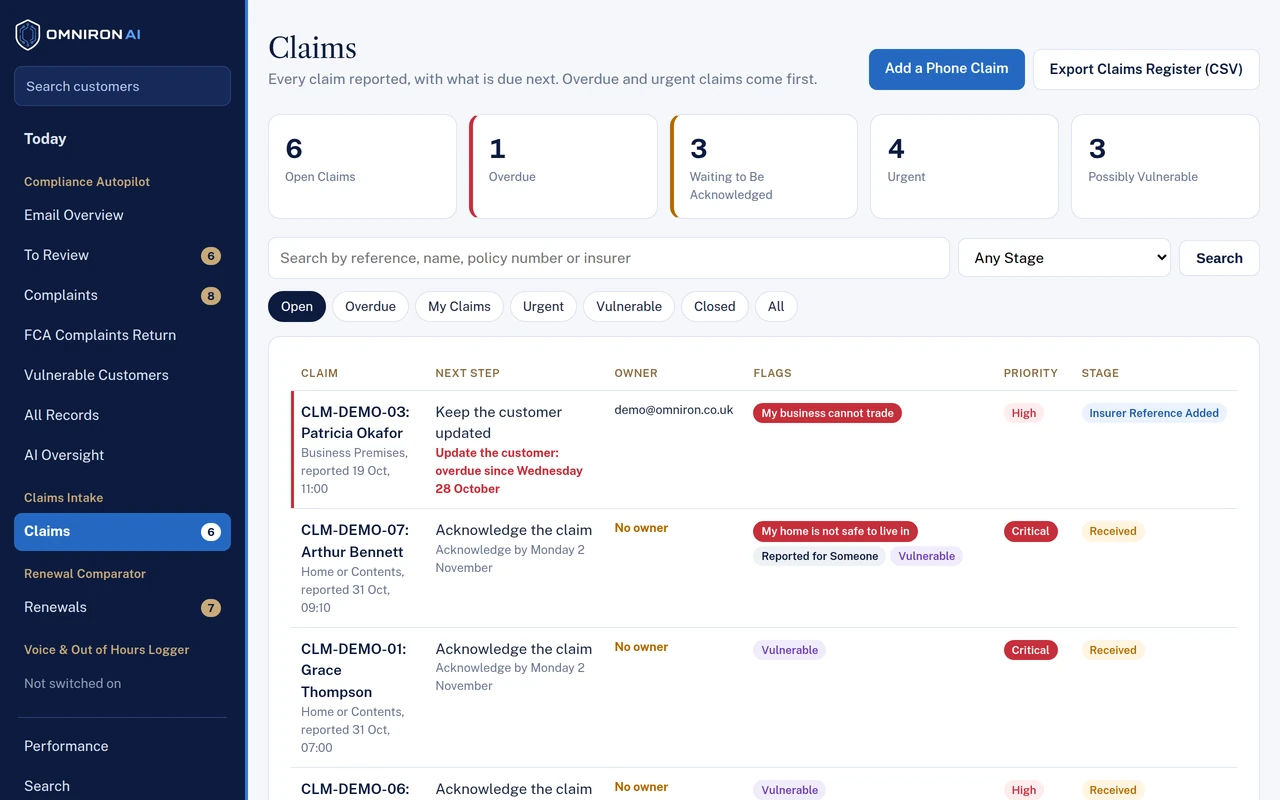Click 'Insurer Reference Added' stage badge
The image size is (1280, 800).
pos(1154,413)
